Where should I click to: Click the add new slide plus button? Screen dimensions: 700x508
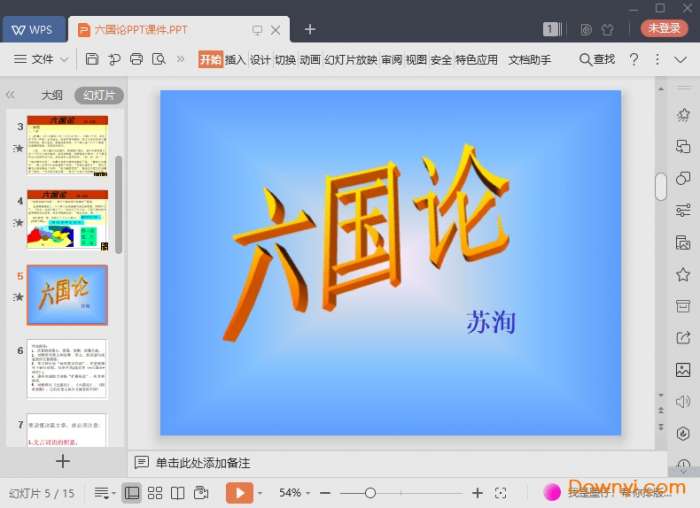click(x=63, y=461)
